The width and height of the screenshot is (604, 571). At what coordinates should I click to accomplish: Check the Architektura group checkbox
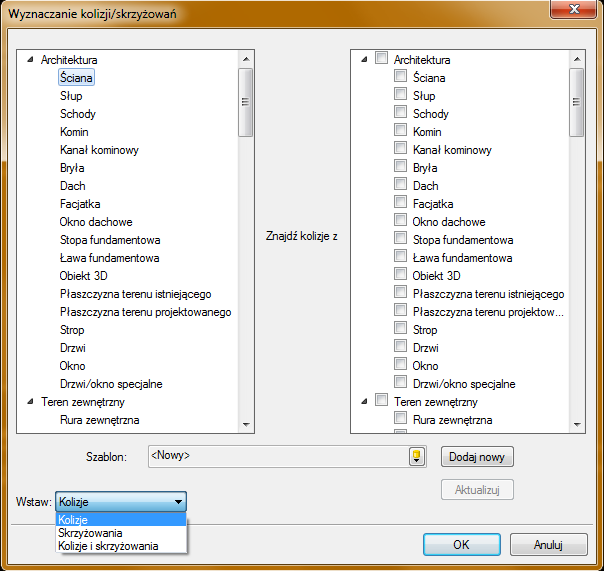381,58
